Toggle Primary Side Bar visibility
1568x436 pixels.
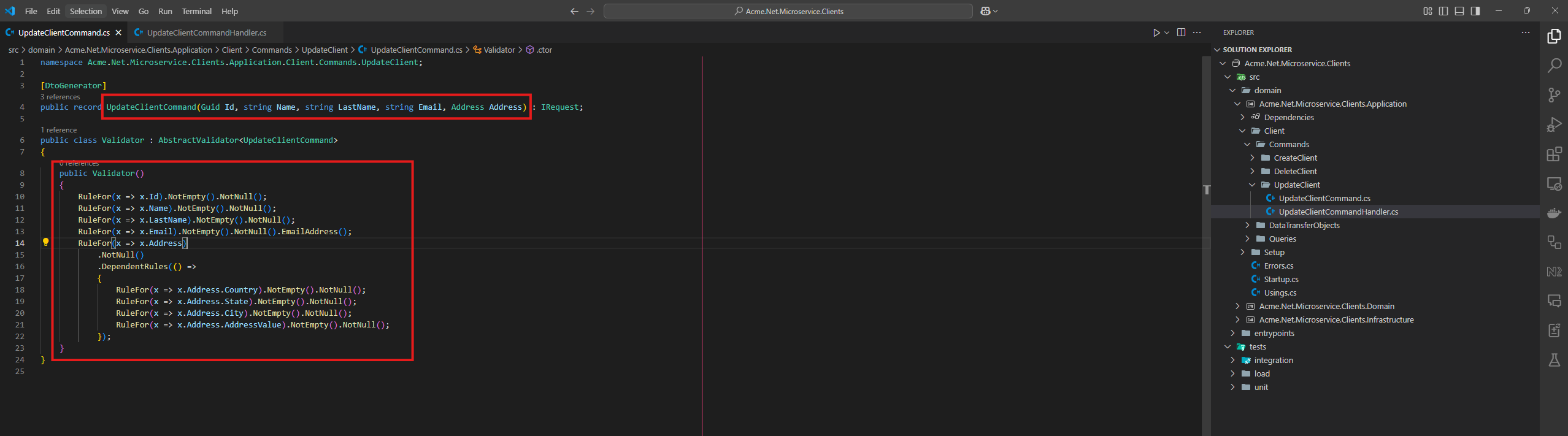coord(1443,11)
